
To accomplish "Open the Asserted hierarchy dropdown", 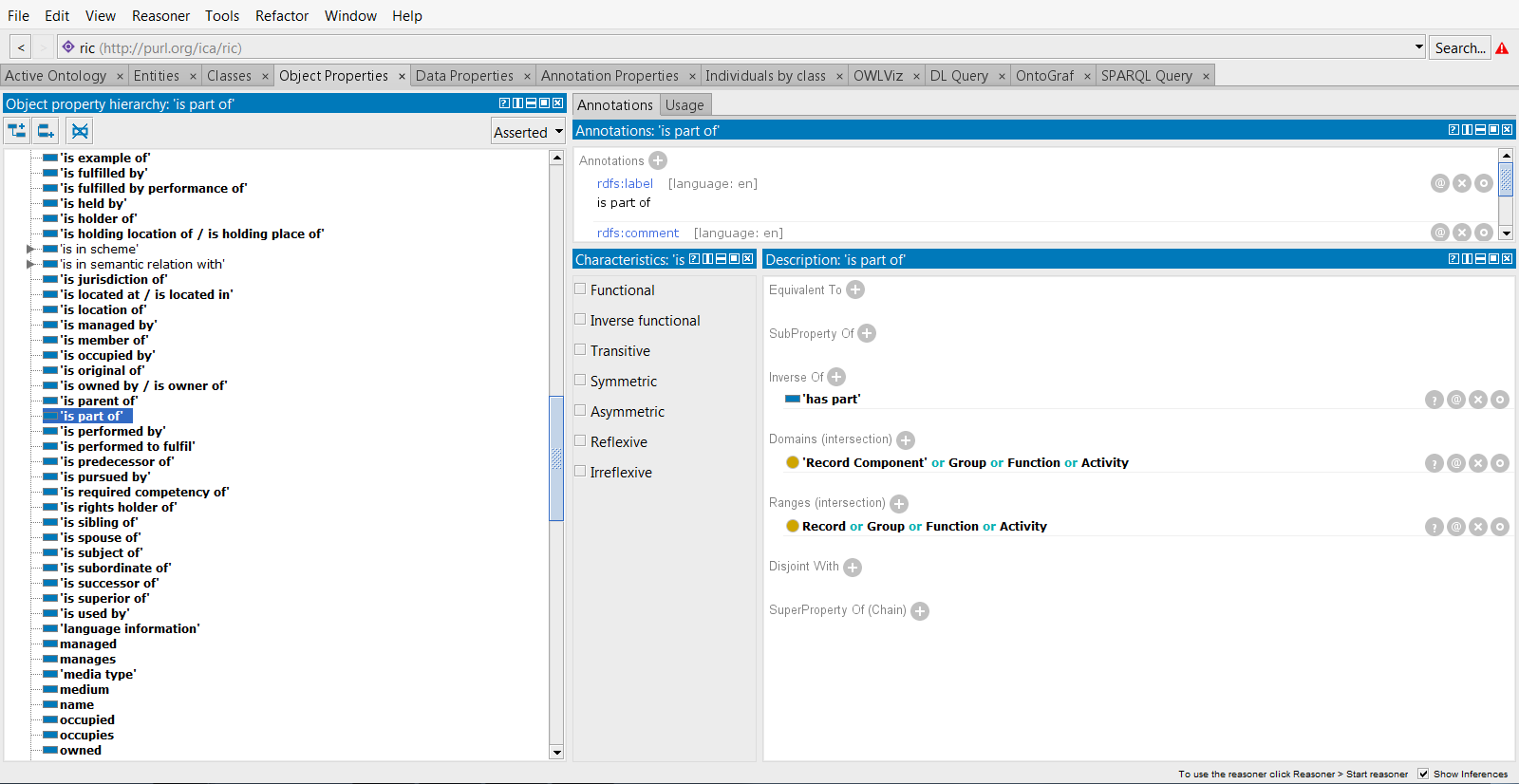I will pyautogui.click(x=529, y=132).
